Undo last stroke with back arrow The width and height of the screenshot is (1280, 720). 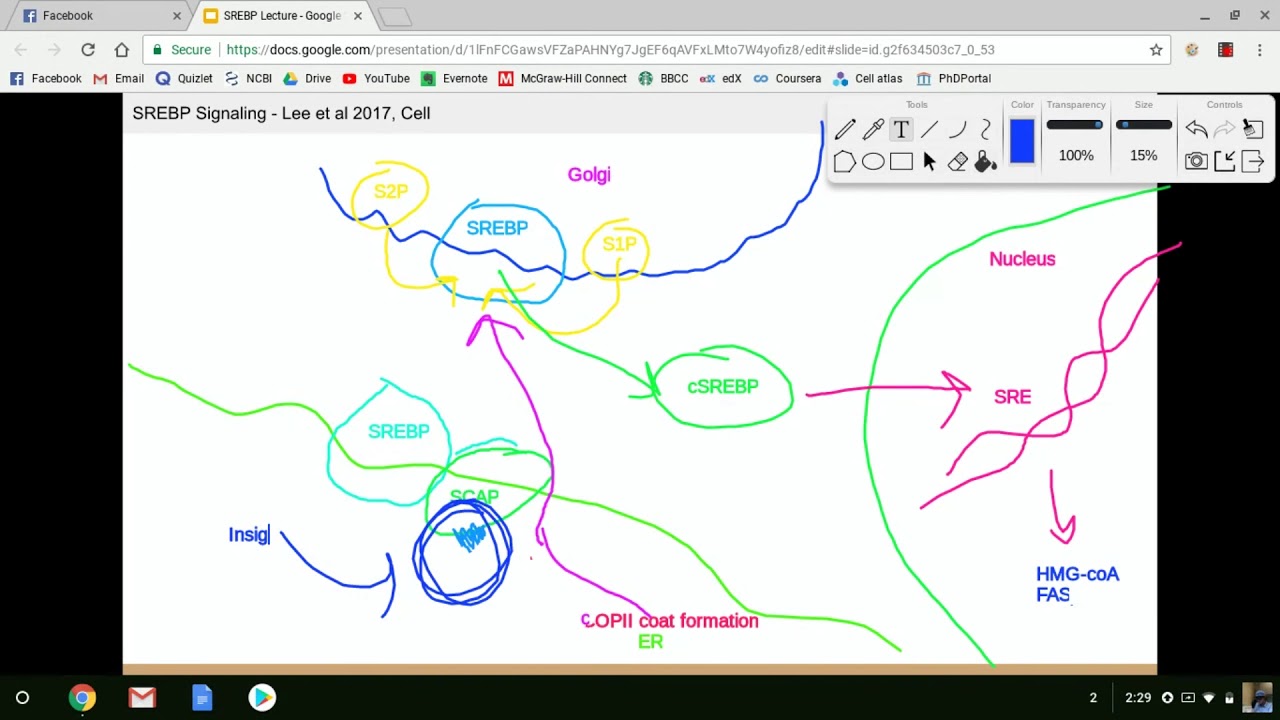tap(1196, 128)
